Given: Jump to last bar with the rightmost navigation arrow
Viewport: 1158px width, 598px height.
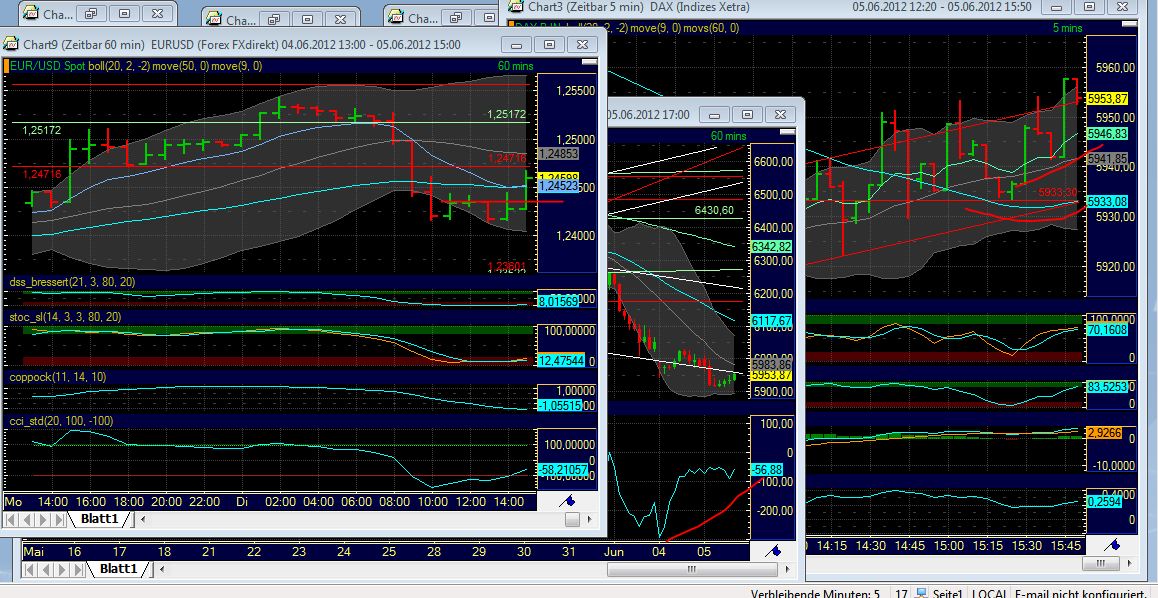Looking at the screenshot, I should (x=58, y=519).
